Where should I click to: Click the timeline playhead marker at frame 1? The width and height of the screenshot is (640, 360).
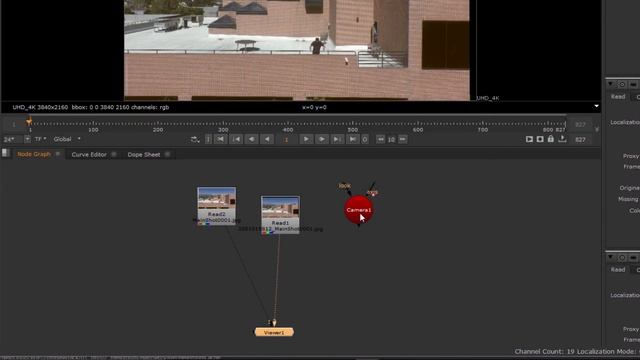(29, 121)
